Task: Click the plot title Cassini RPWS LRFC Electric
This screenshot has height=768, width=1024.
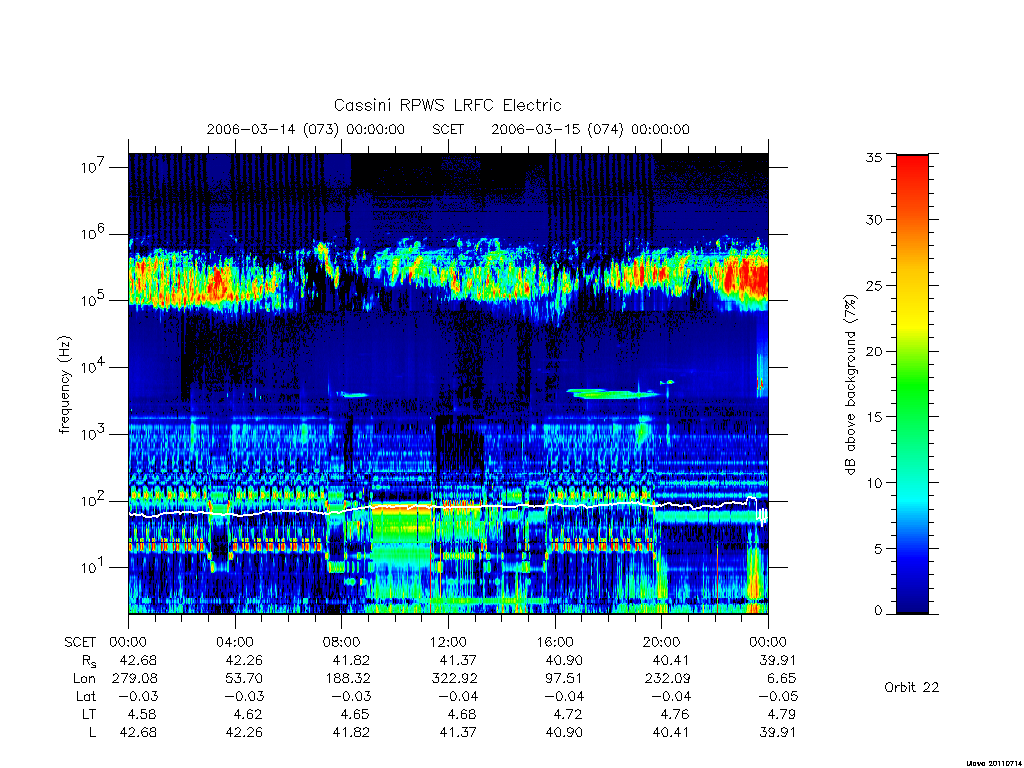Action: pos(447,105)
